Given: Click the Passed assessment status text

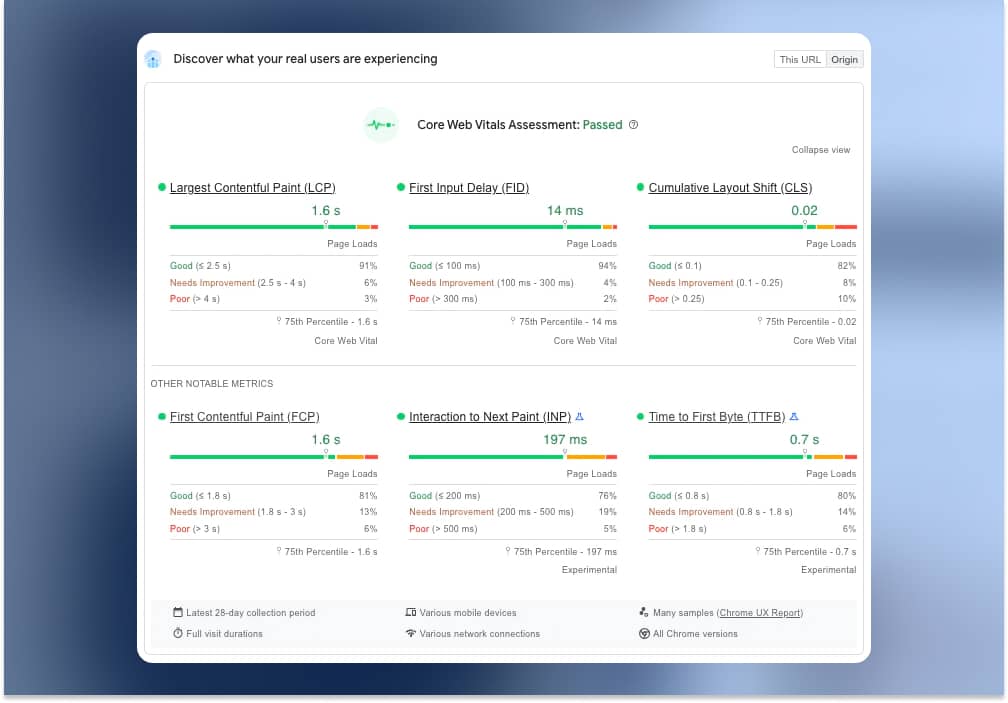Looking at the screenshot, I should point(602,125).
